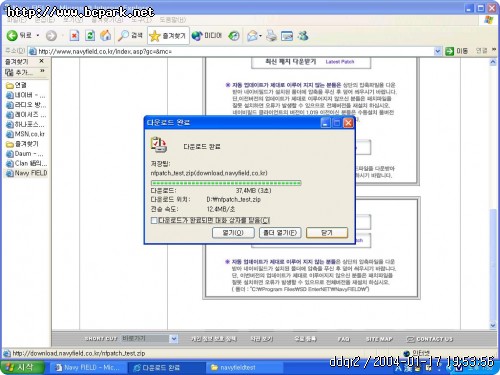Expand the links toolbar chevron
The width and height of the screenshot is (500, 375).
(494, 50)
